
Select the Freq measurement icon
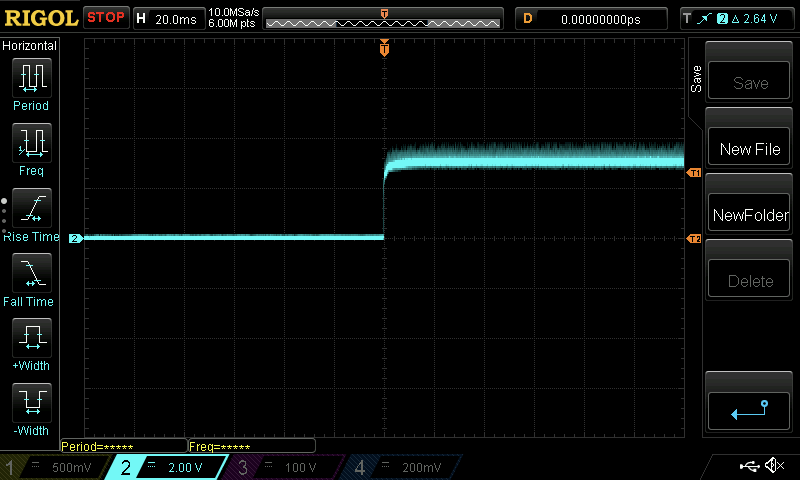31,143
